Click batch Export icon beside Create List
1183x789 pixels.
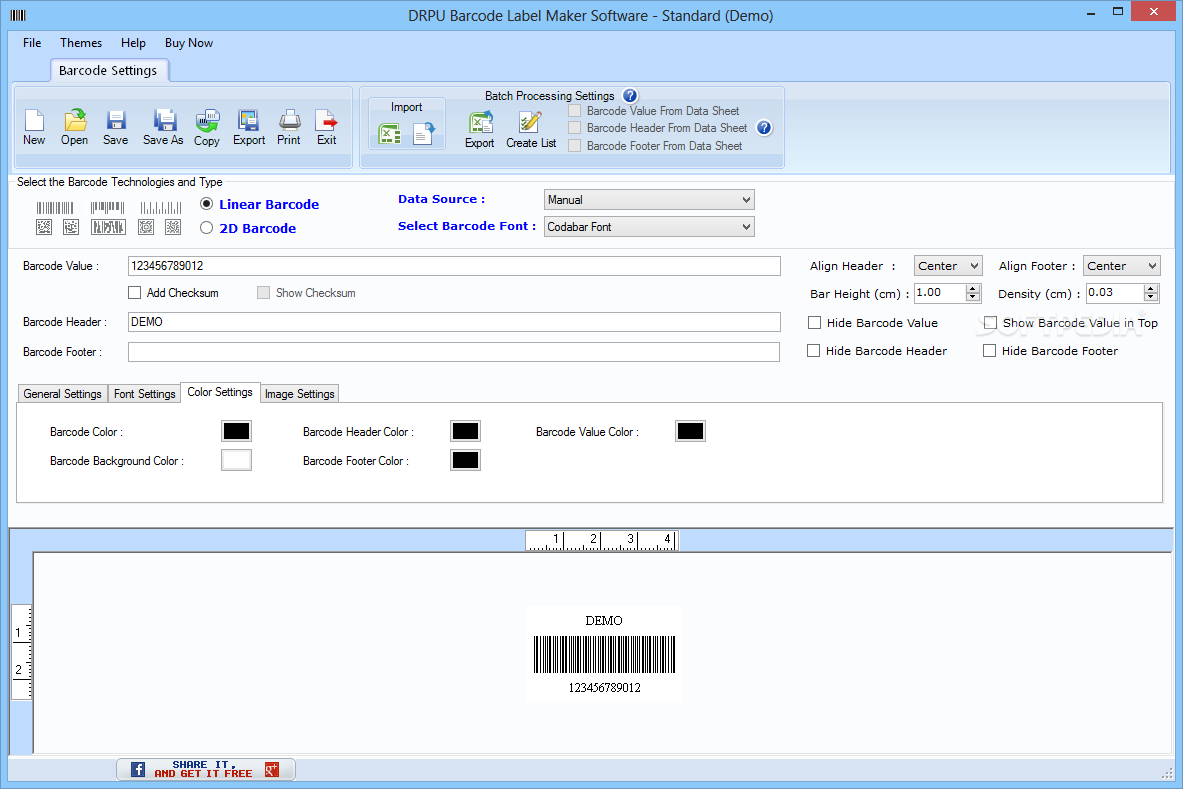click(x=480, y=130)
